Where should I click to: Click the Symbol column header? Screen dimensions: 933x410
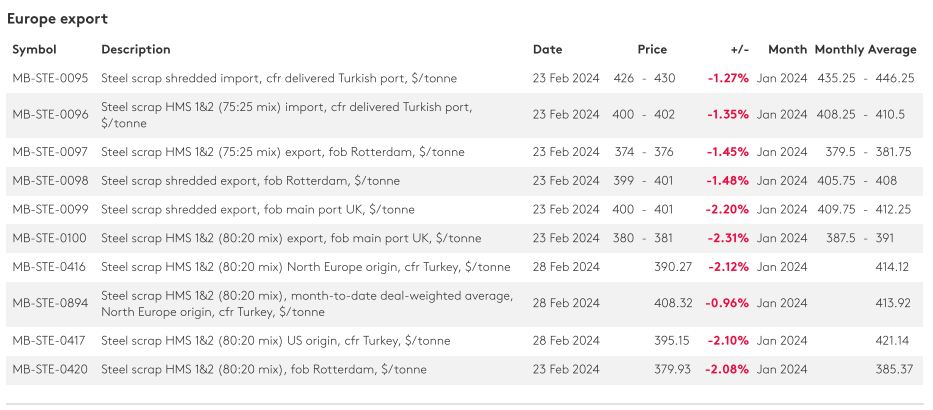point(34,50)
